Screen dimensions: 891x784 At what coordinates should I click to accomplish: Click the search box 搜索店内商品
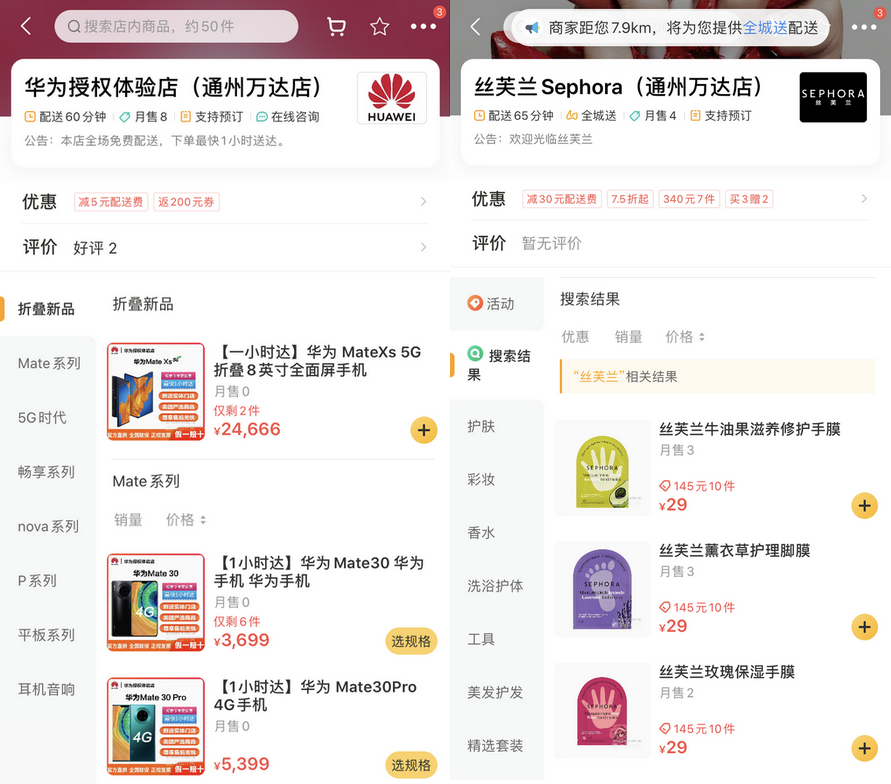(176, 26)
